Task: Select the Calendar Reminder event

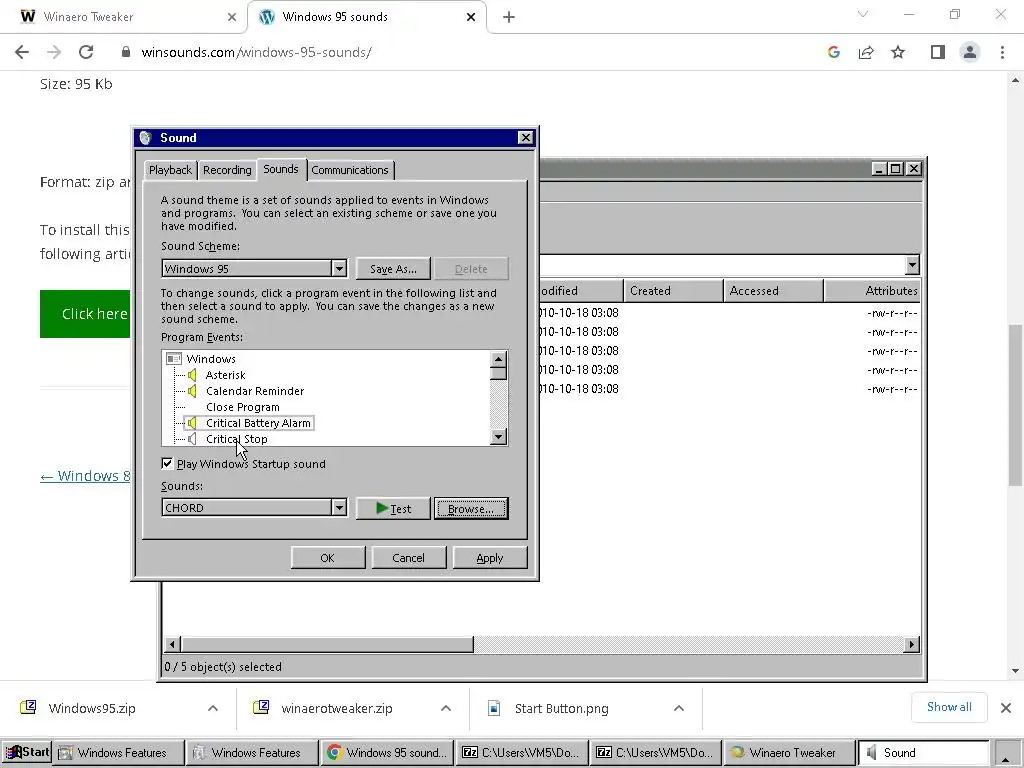Action: [255, 391]
